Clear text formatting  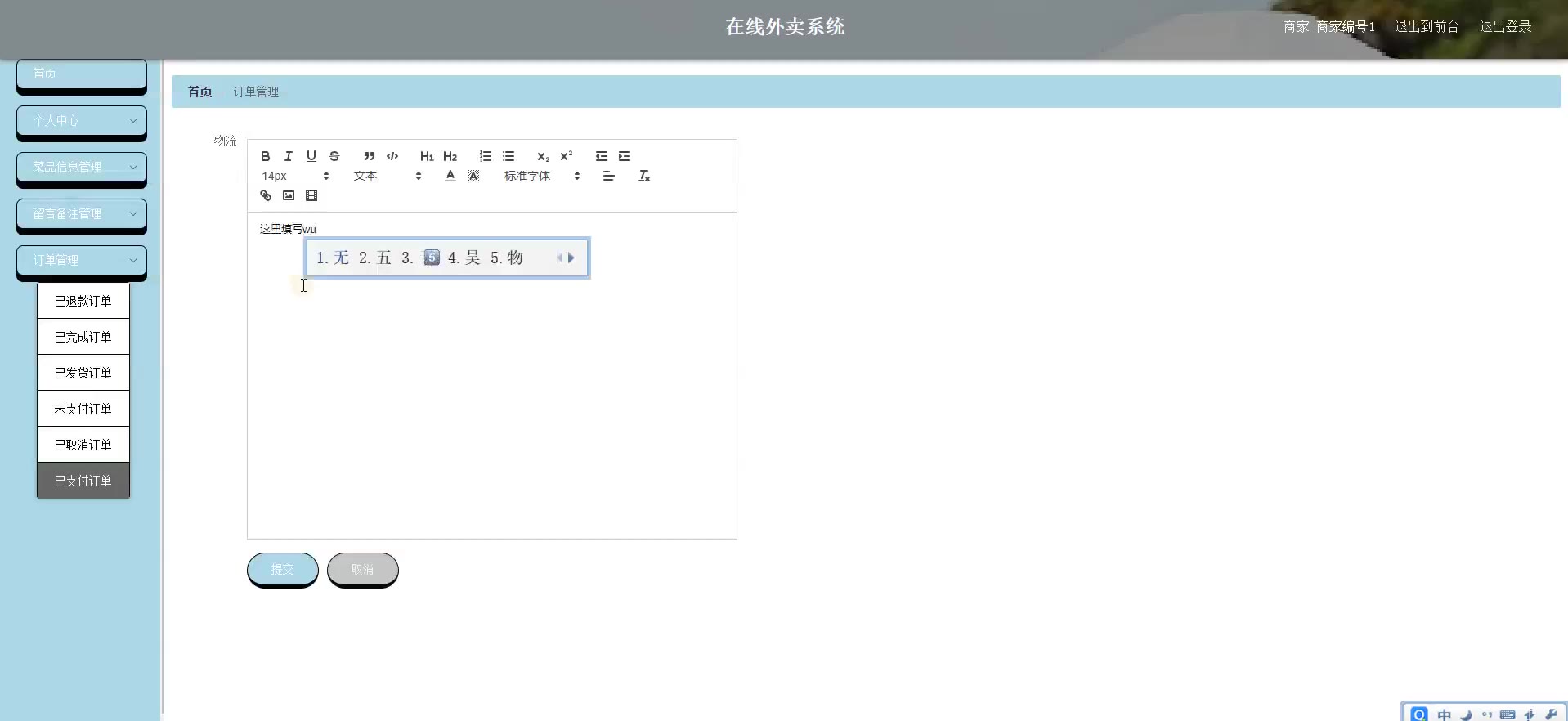644,176
